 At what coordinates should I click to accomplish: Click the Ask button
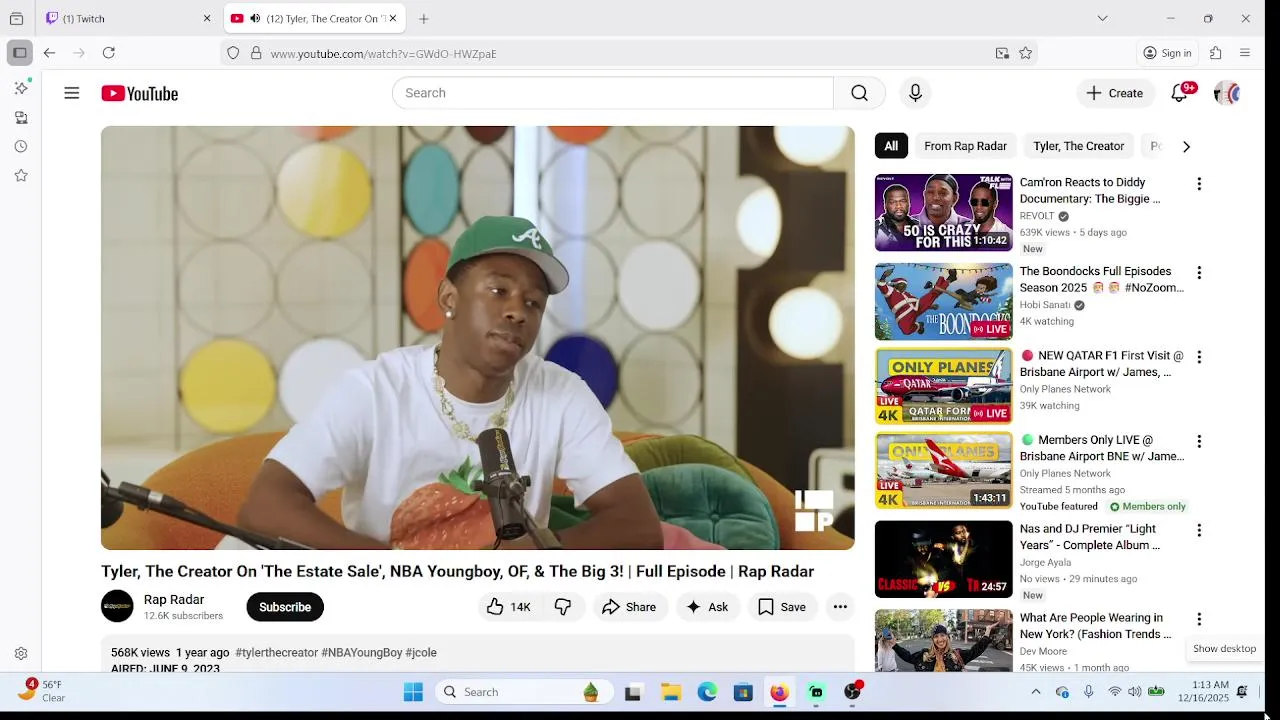(707, 607)
